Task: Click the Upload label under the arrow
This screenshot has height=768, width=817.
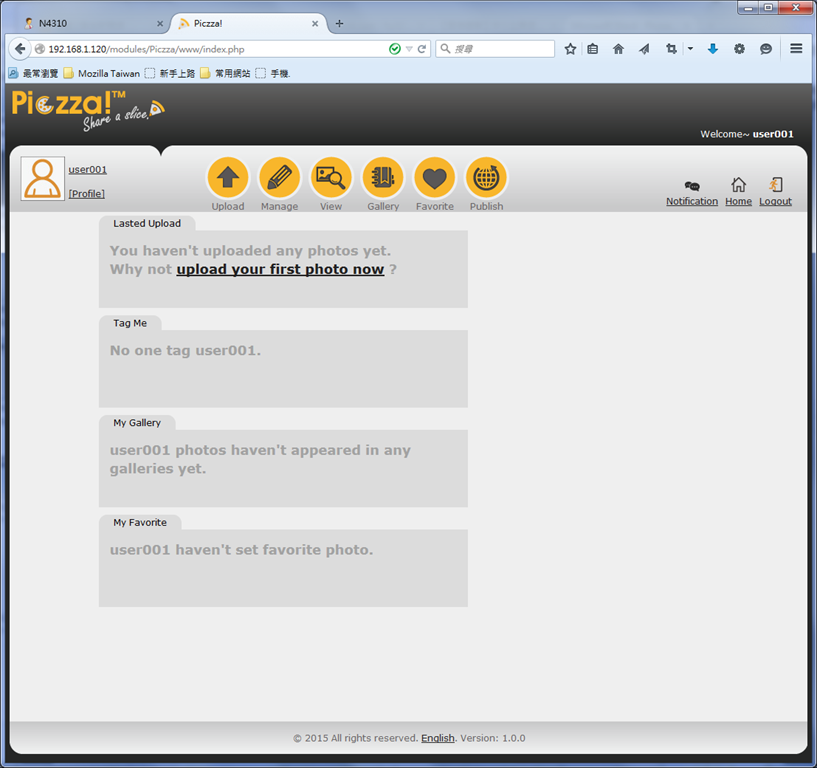Action: point(228,206)
